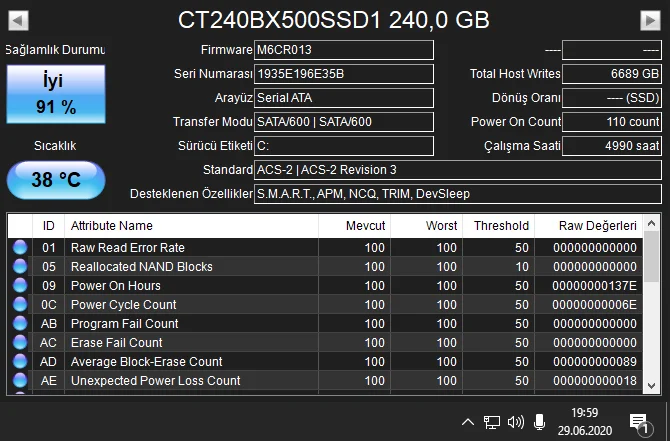This screenshot has width=670, height=441.
Task: Sort by the ID column header
Action: (48, 226)
